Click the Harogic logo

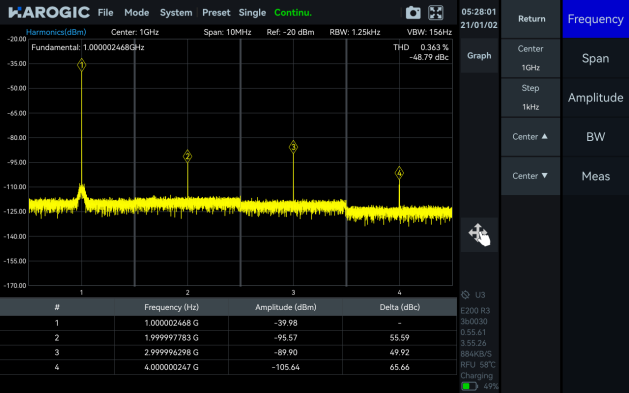(x=49, y=12)
